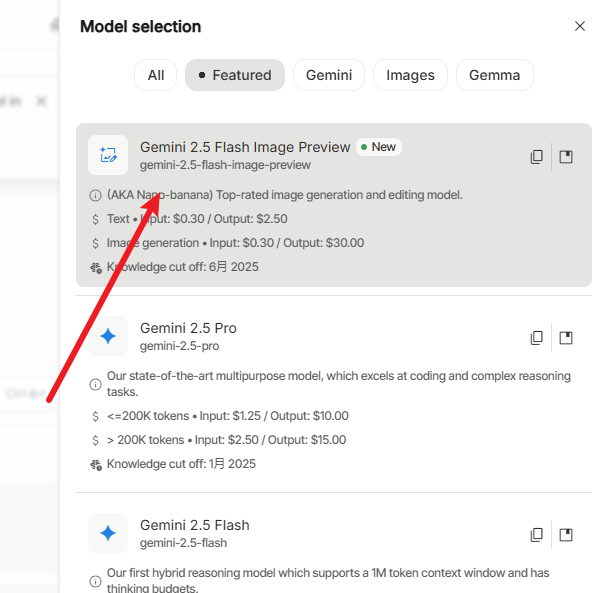Copy the gemini-2.5-flash-image-preview model ID
Screen dimensions: 603x593
coord(536,157)
